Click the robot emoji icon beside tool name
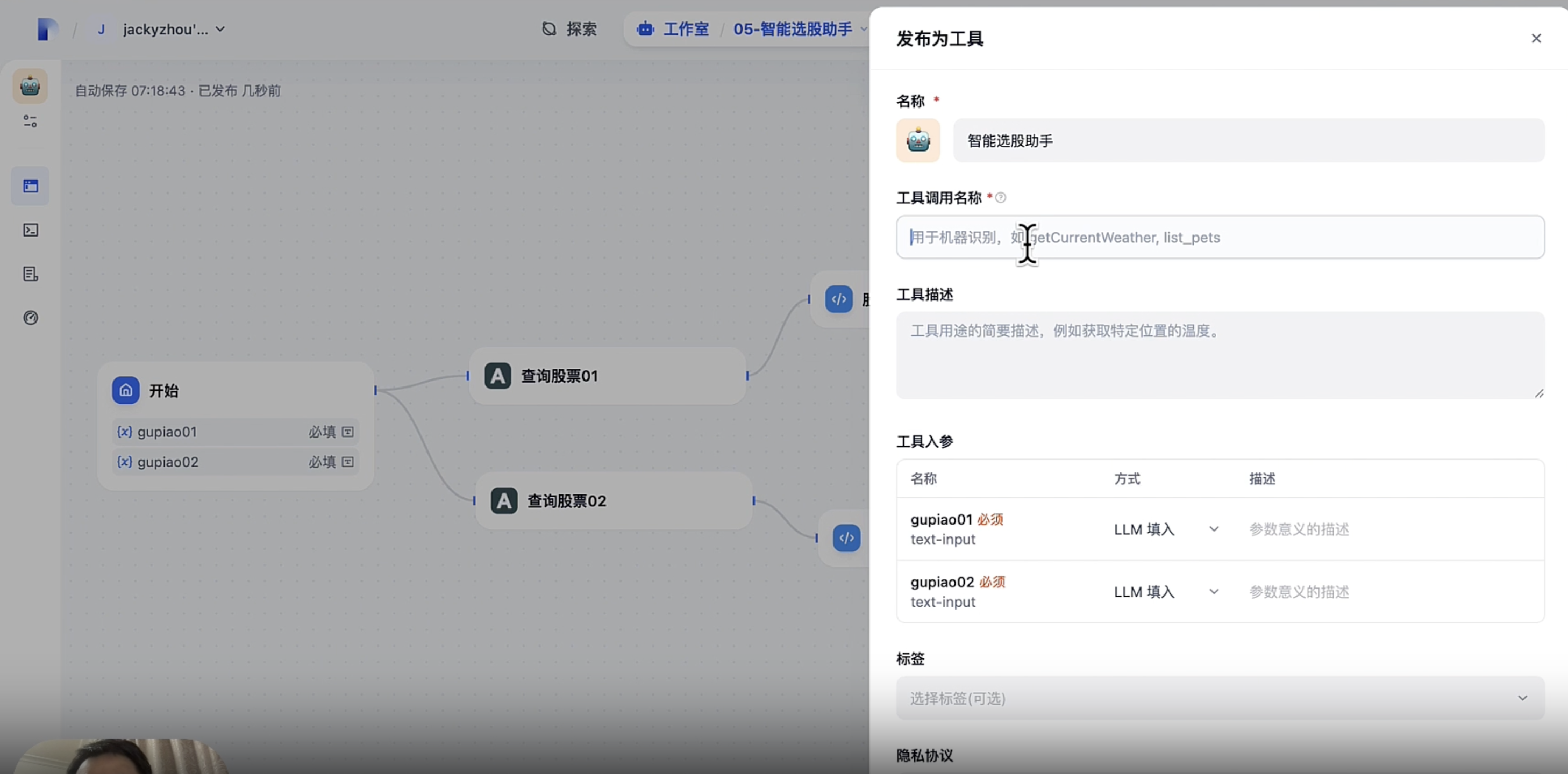The image size is (1568, 774). 918,141
